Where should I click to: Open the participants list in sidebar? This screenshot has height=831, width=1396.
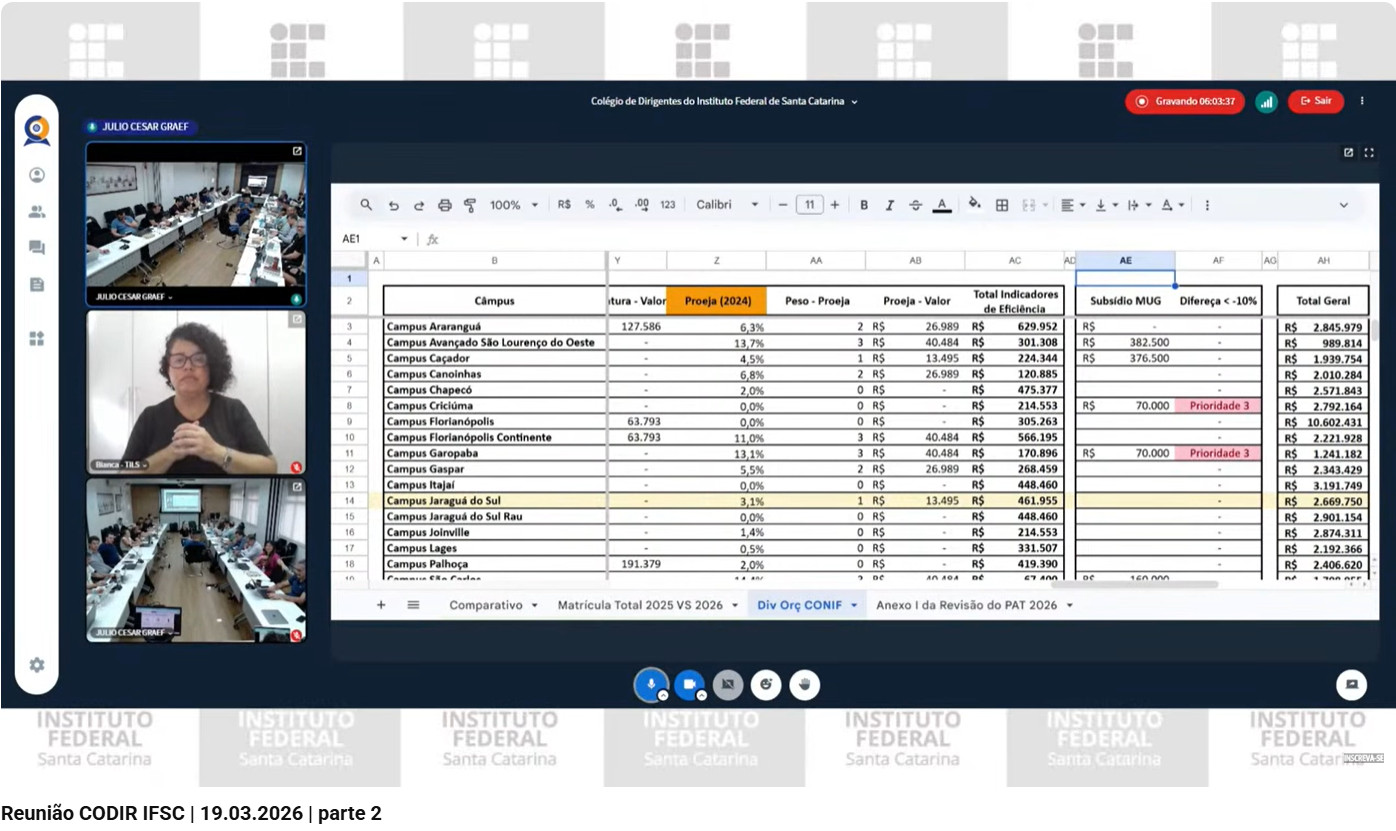[x=37, y=212]
